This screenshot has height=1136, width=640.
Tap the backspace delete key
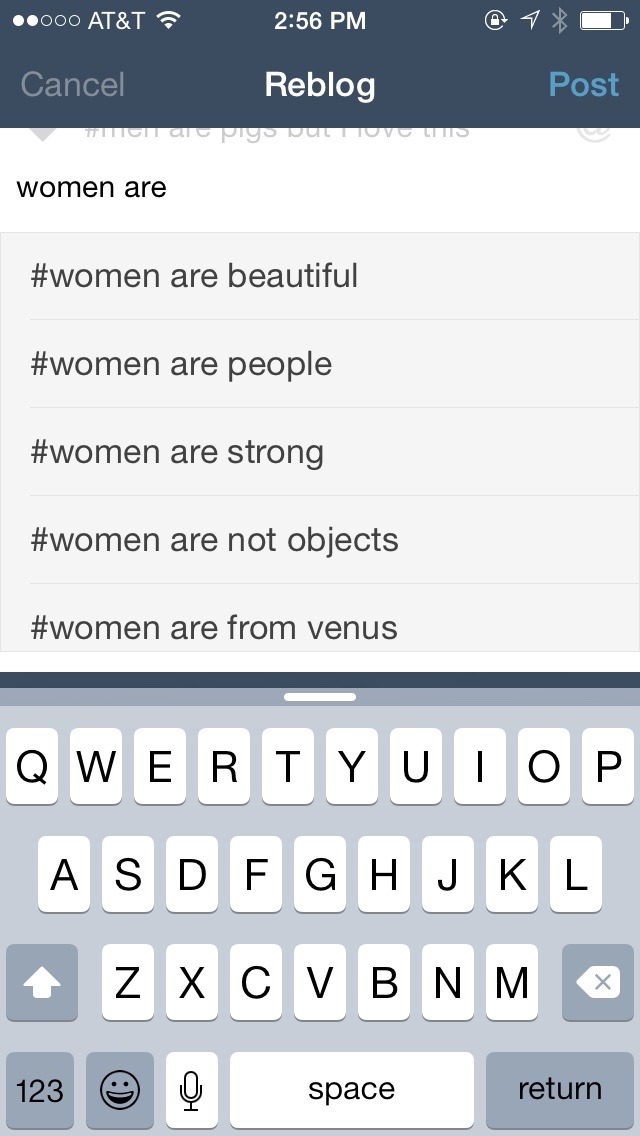pyautogui.click(x=598, y=983)
